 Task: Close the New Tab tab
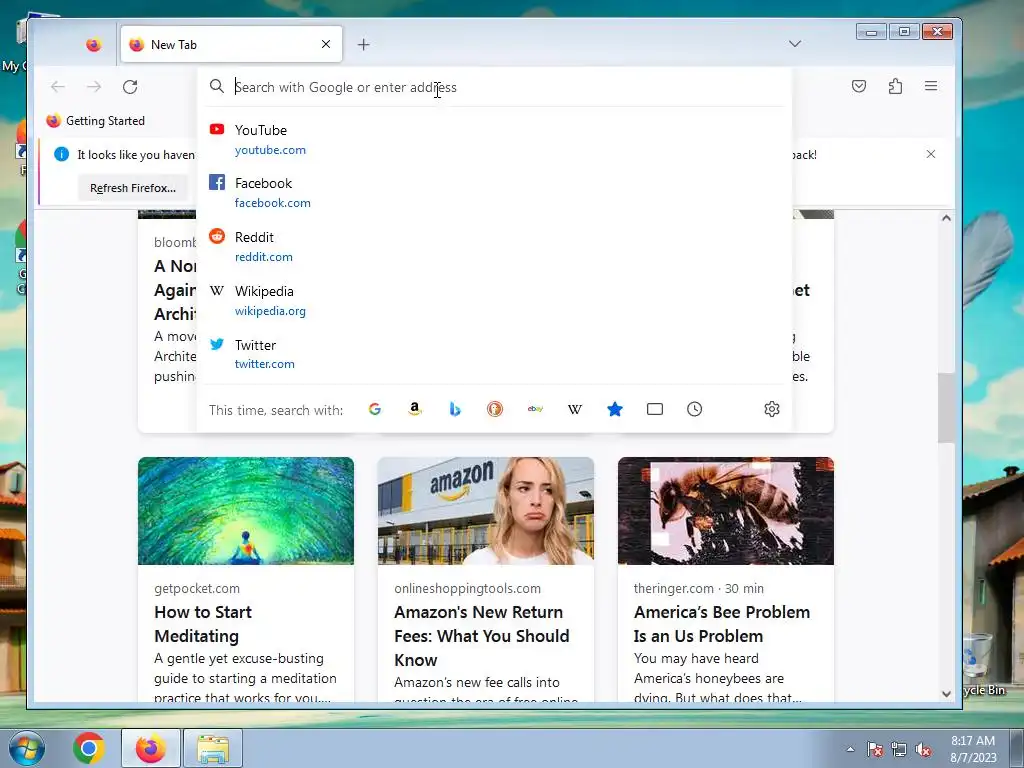click(x=326, y=44)
